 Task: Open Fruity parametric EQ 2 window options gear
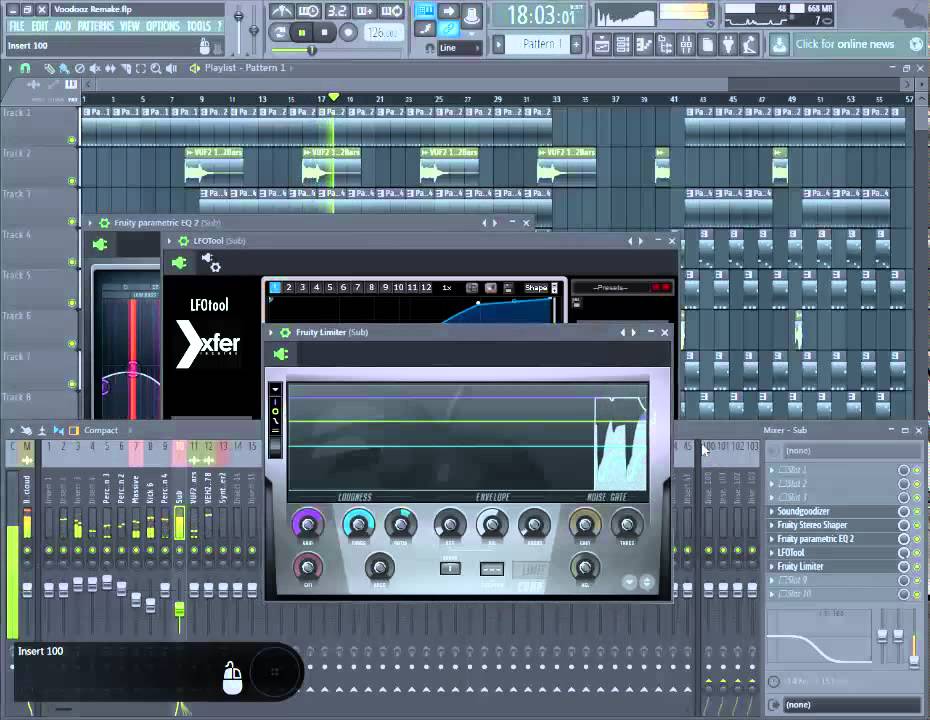coord(104,223)
